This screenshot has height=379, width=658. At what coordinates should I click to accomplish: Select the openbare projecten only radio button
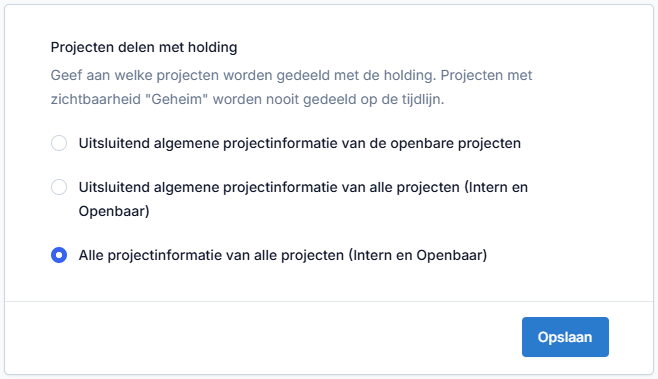tap(59, 143)
